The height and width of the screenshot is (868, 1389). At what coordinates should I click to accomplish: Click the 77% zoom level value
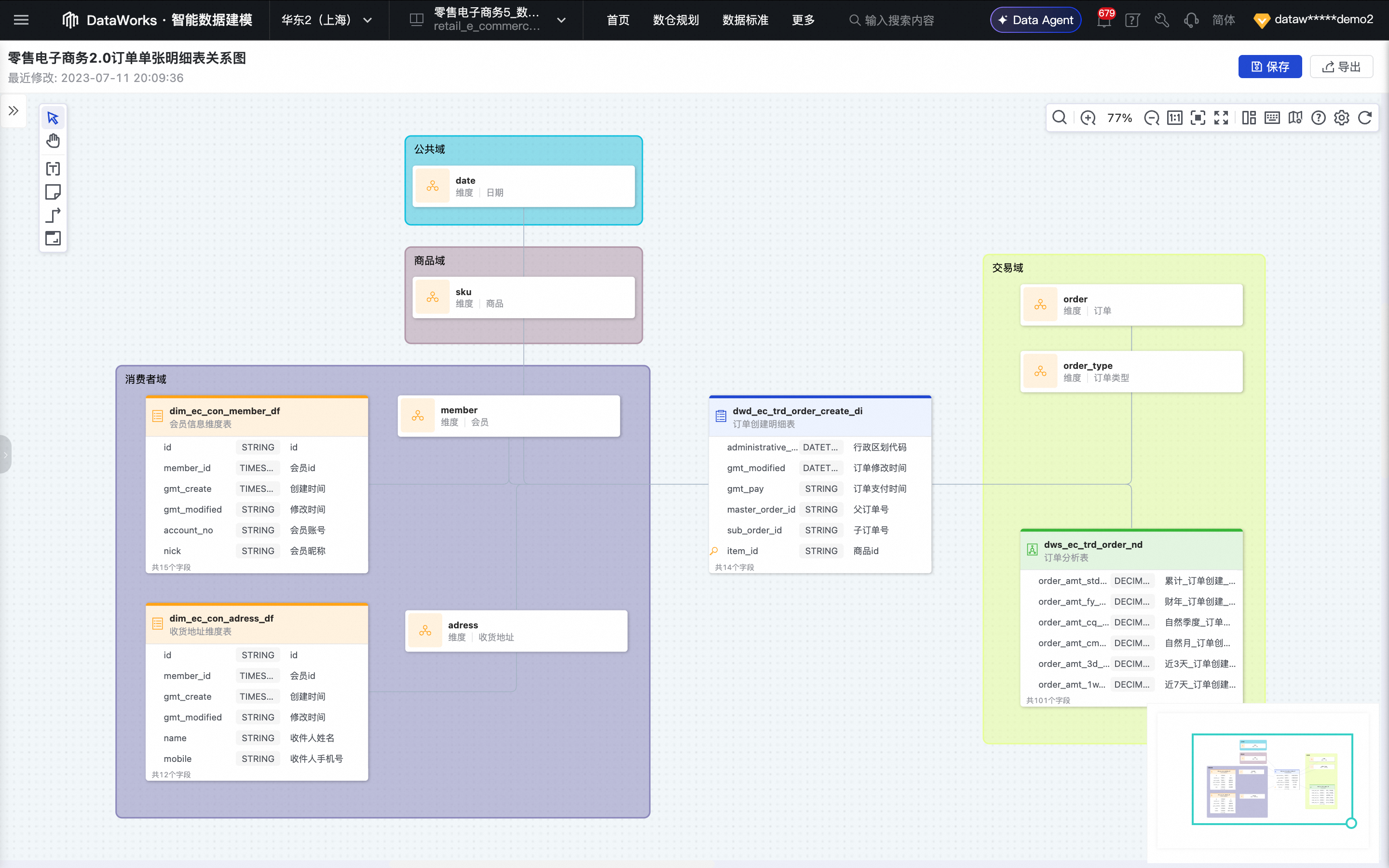(1119, 118)
